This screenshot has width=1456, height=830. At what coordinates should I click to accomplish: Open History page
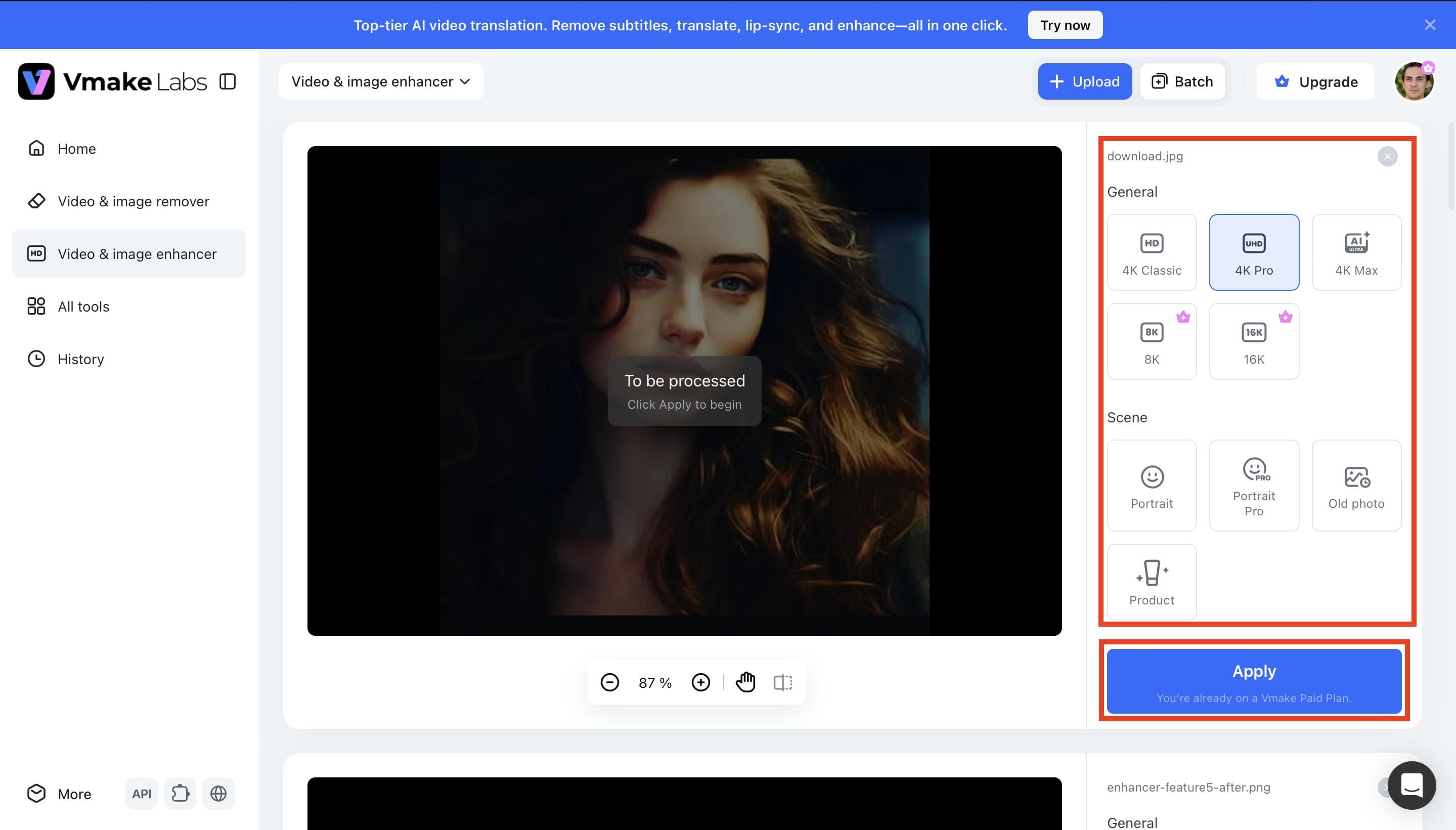[x=129, y=359]
